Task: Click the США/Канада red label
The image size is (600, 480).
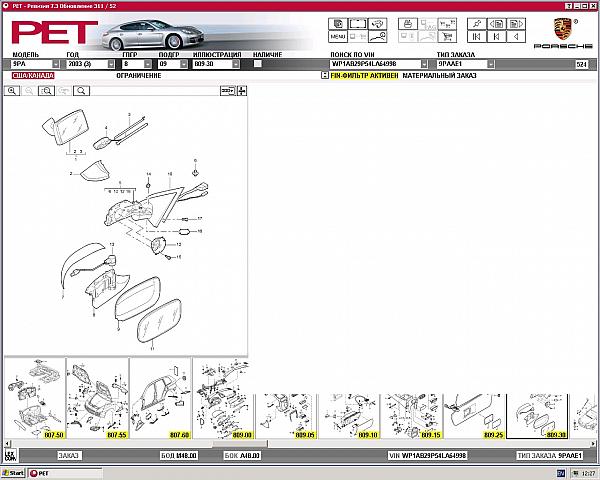Action: [33, 75]
